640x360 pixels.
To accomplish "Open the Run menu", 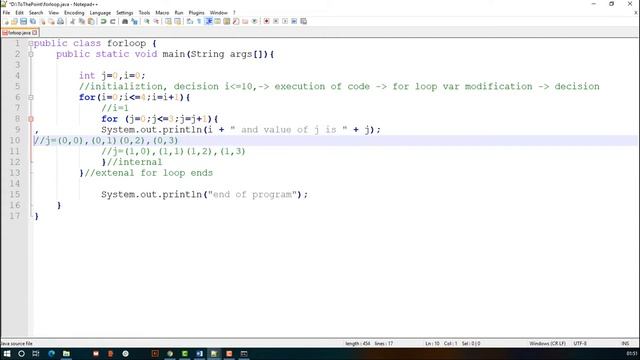I will click(179, 13).
